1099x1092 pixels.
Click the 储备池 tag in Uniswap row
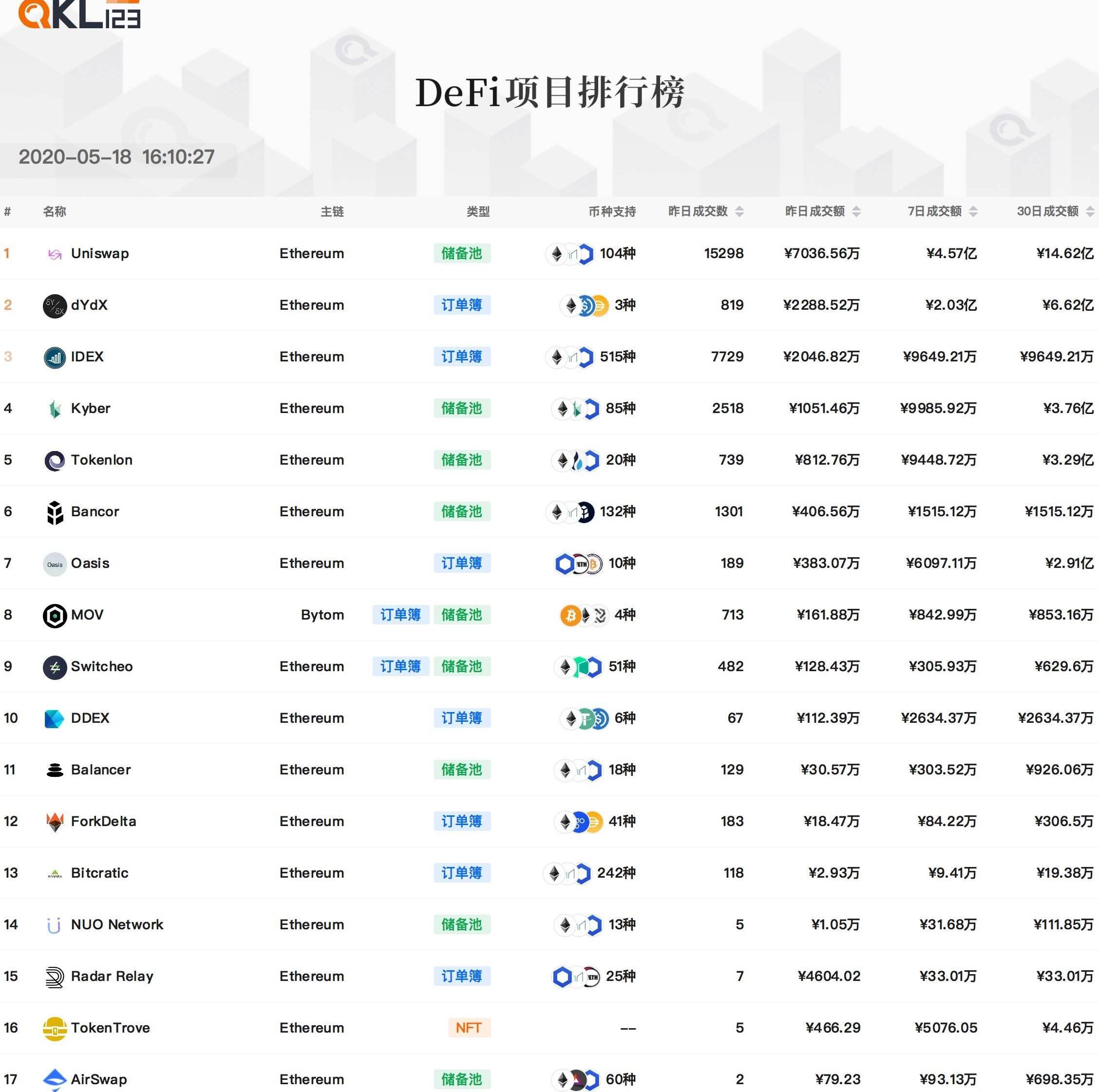click(461, 254)
